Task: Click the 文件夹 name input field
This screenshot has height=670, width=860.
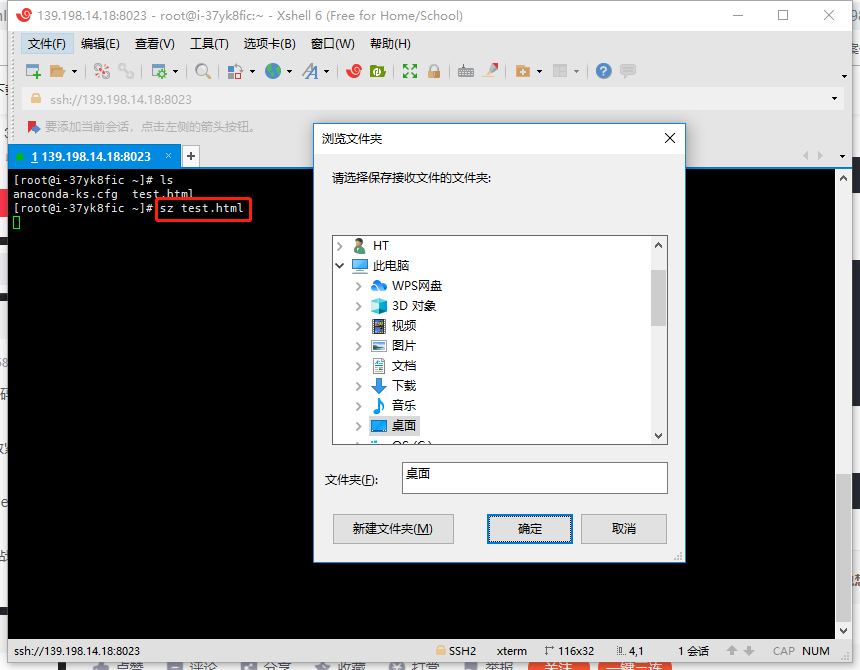Action: (534, 477)
